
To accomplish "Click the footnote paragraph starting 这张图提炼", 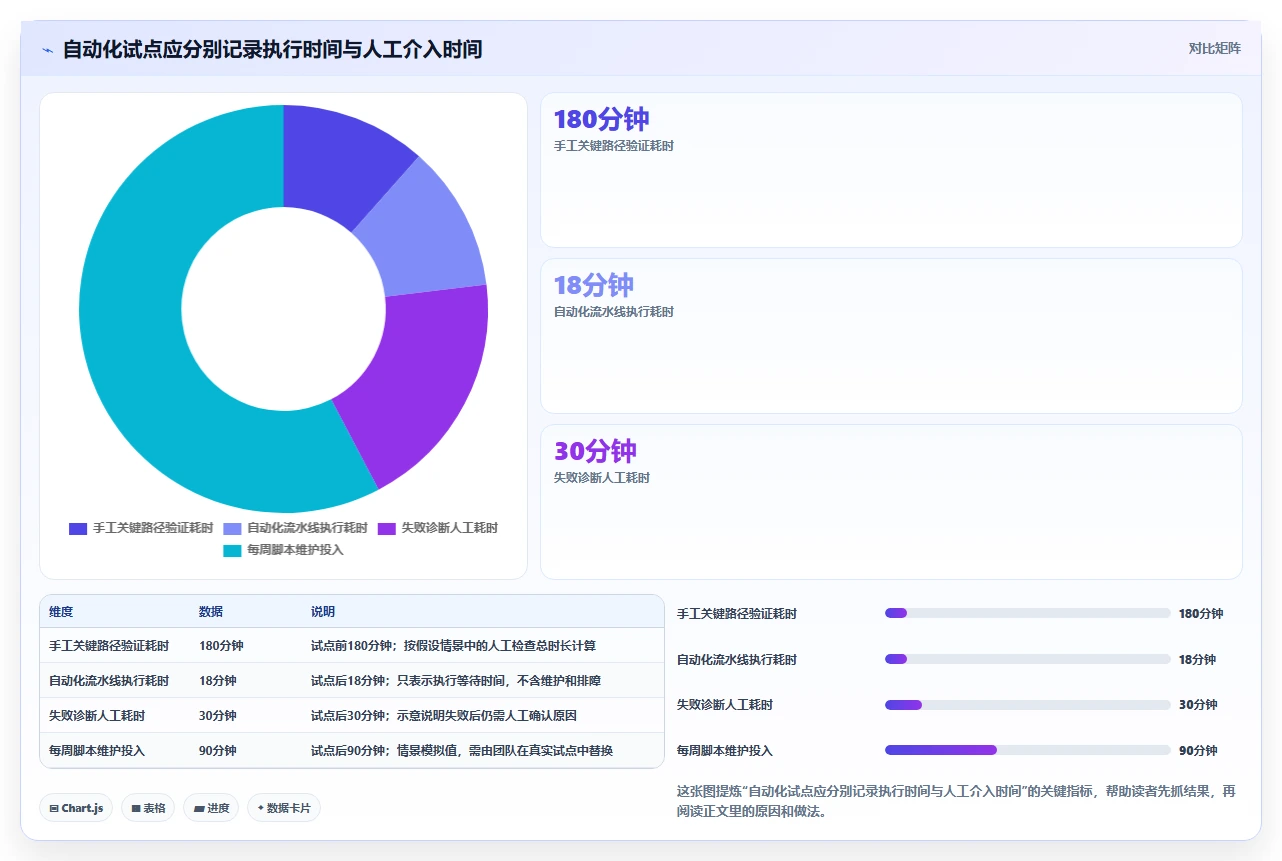I will [957, 801].
